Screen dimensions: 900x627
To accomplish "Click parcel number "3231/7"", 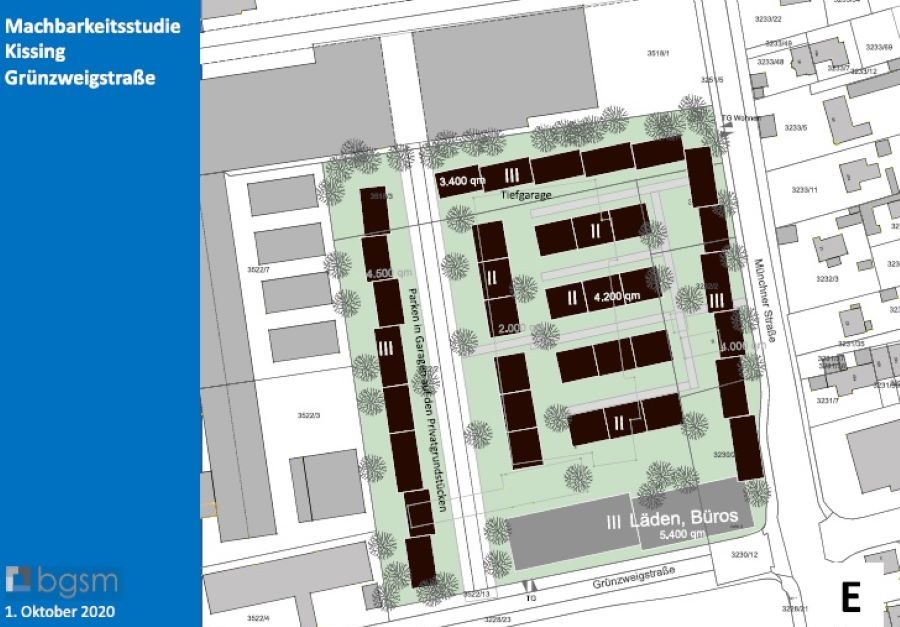I will pos(828,400).
